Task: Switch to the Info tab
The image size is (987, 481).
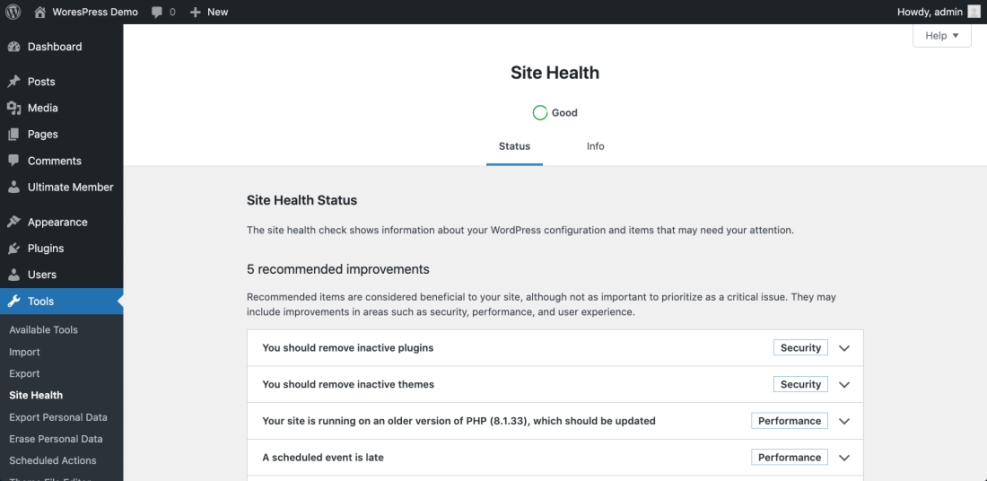Action: point(595,147)
